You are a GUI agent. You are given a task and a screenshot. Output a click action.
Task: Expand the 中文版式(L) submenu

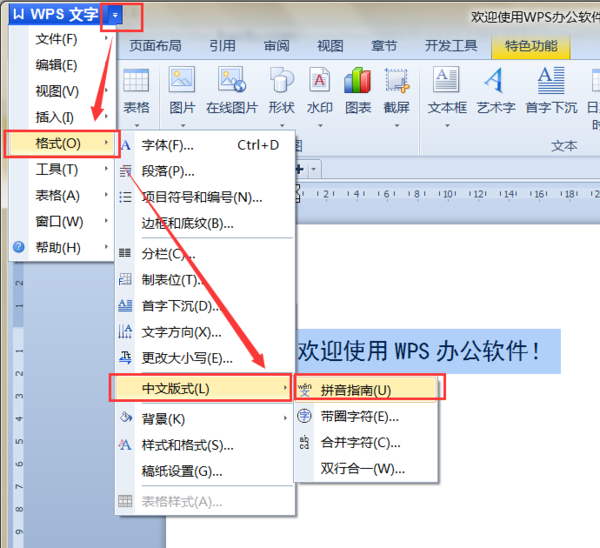click(x=203, y=389)
